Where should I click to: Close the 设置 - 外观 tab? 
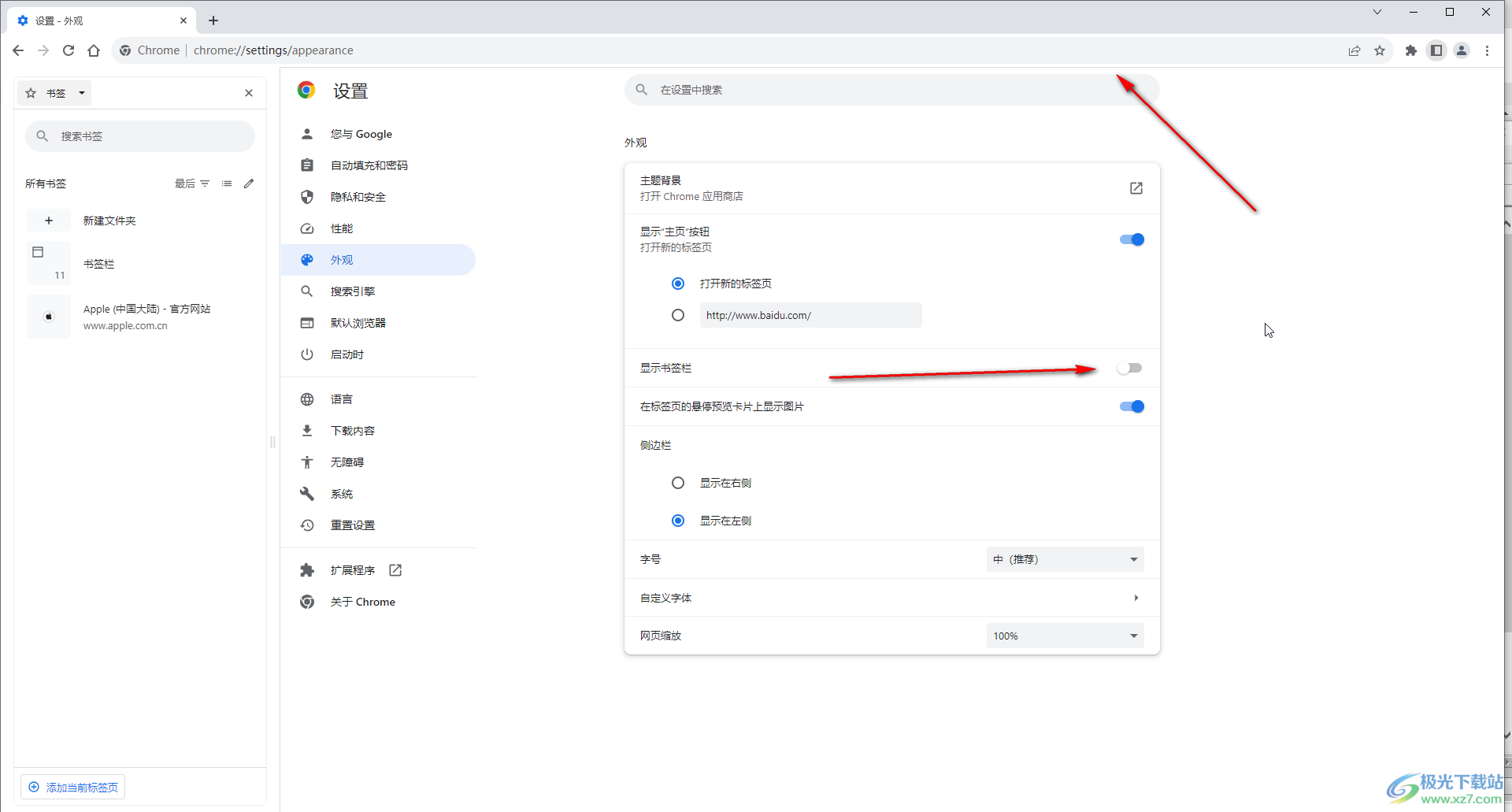[183, 20]
